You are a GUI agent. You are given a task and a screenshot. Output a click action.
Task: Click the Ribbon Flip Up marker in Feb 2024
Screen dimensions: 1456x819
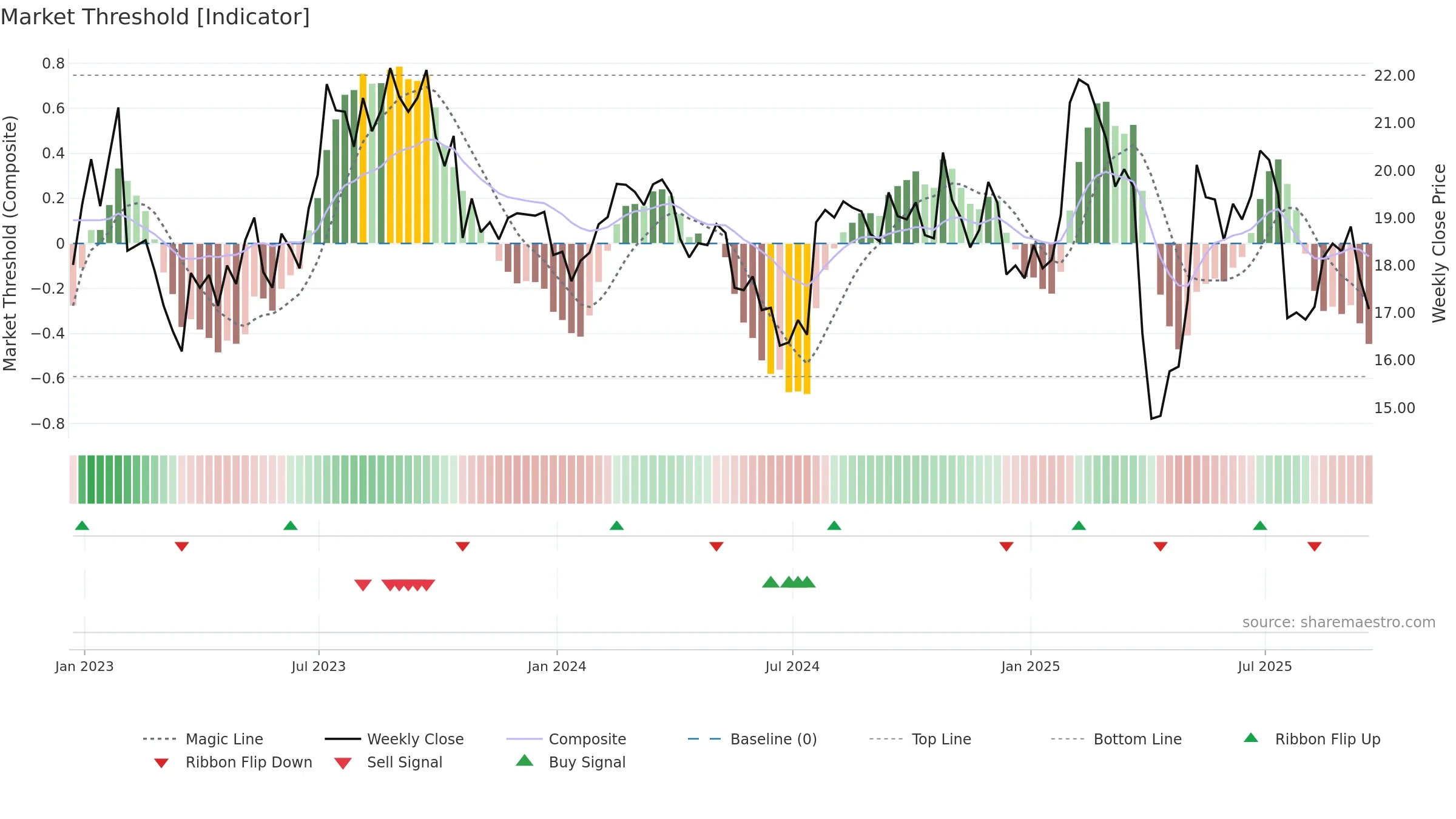(x=616, y=525)
